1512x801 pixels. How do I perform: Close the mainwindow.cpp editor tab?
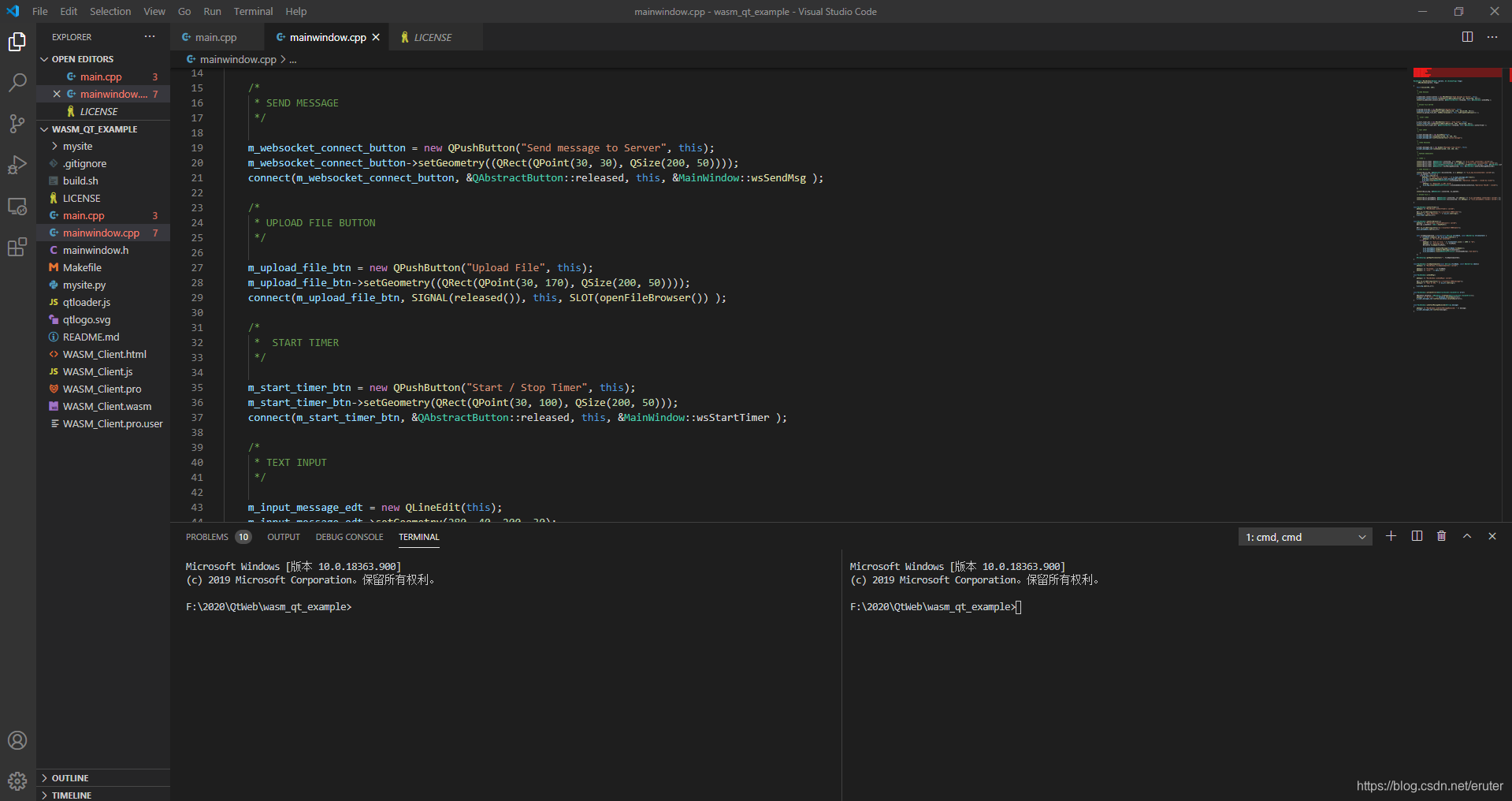pos(376,37)
